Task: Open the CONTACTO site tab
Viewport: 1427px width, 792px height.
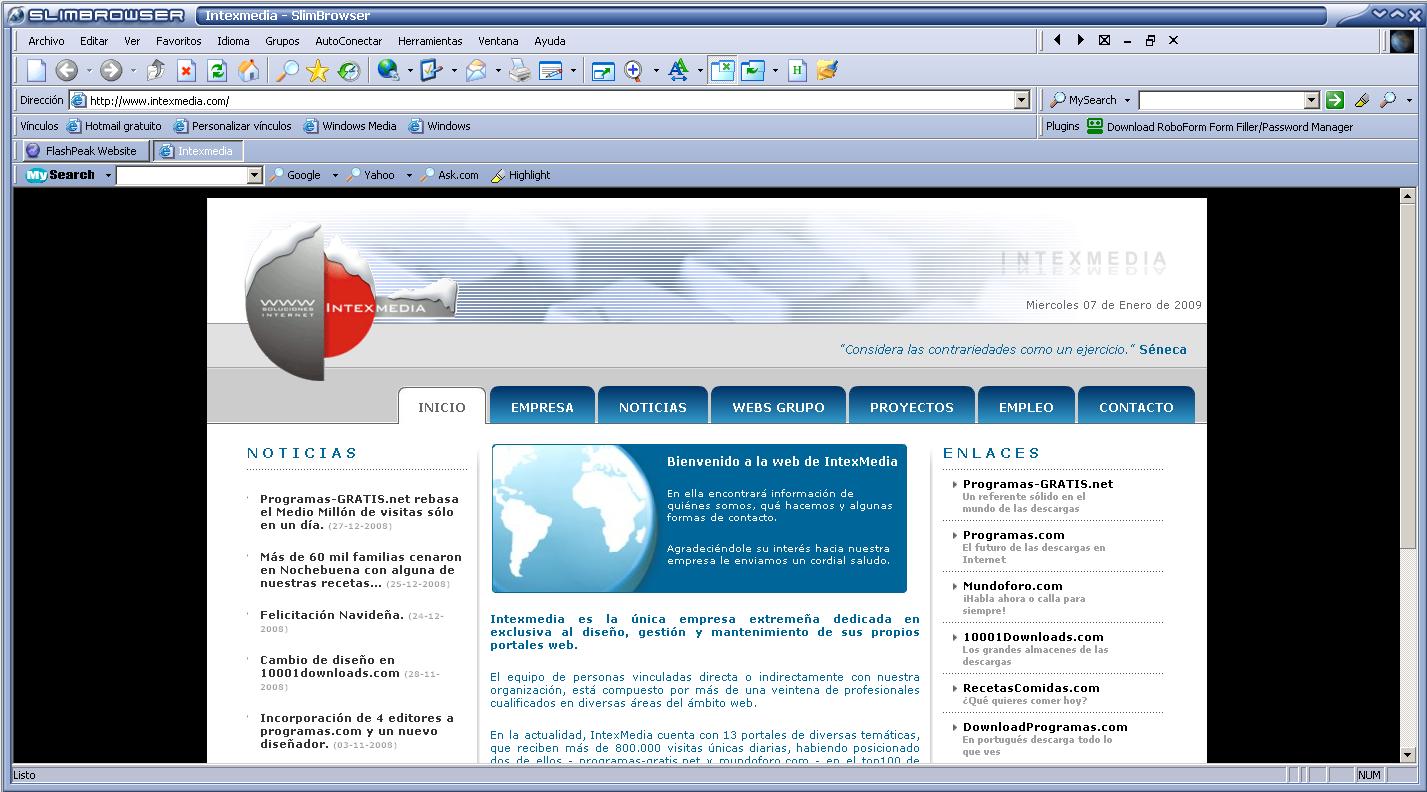Action: click(x=1136, y=406)
